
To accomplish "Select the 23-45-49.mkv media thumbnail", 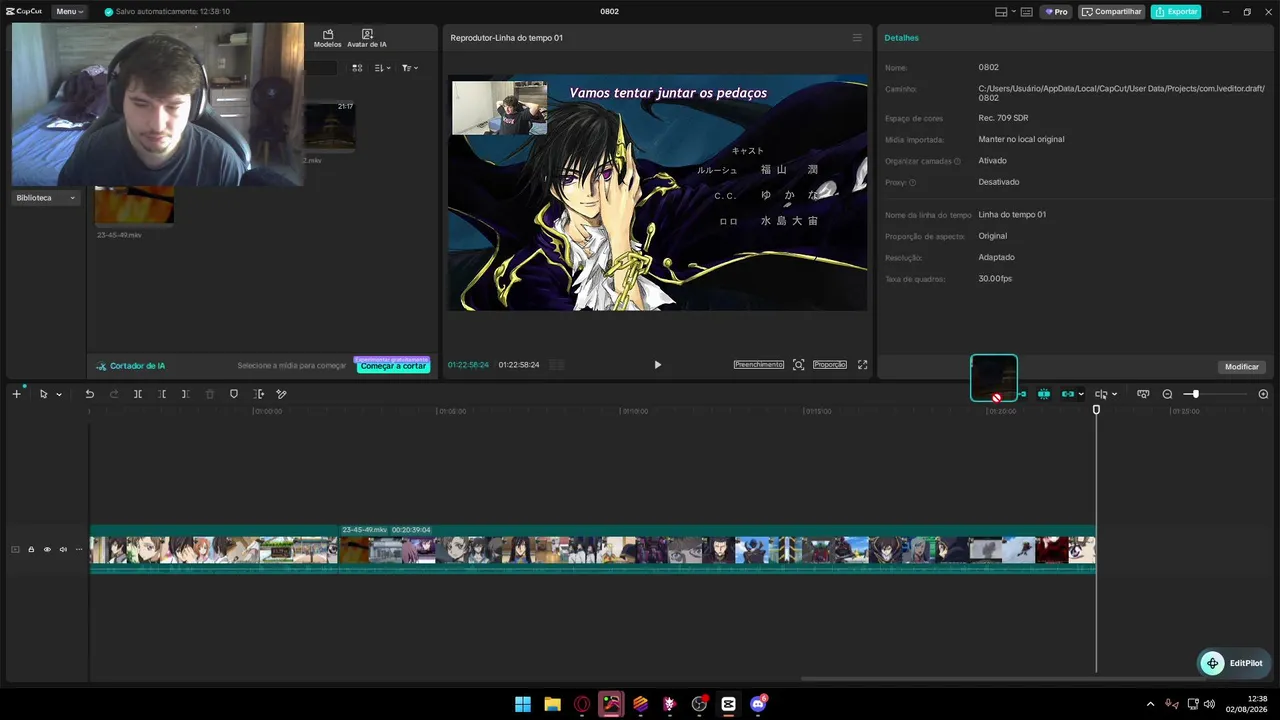I will tap(134, 205).
